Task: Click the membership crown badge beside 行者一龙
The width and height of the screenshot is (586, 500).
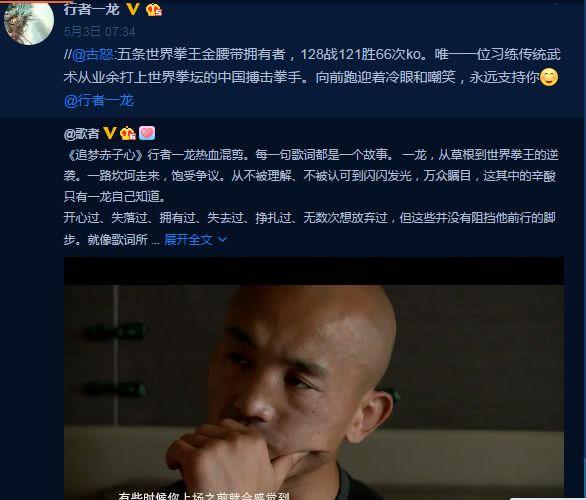Action: pos(154,9)
